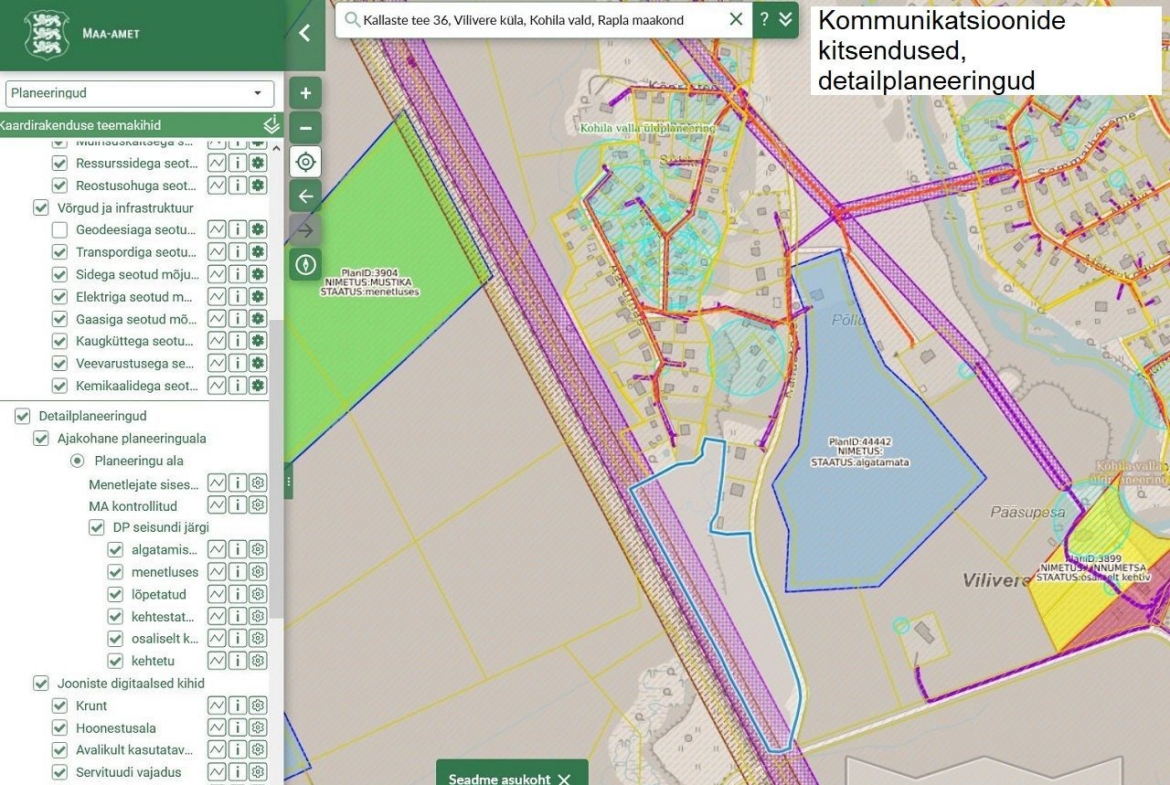The image size is (1170, 785).
Task: Toggle DP seisundi järgi checkbox
Action: click(96, 528)
